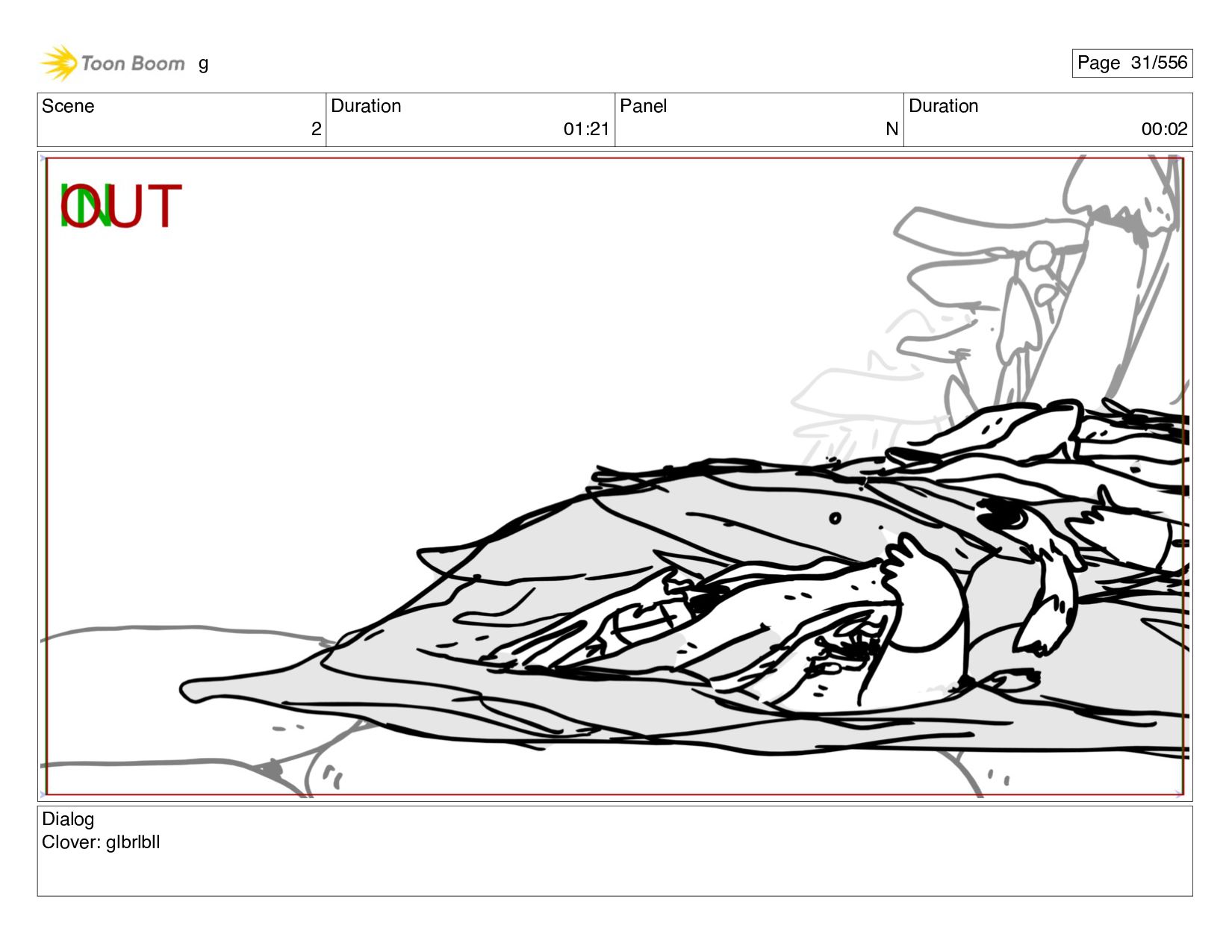Click the letter 'g' beside the logo
The image size is (1232, 952).
203,64
